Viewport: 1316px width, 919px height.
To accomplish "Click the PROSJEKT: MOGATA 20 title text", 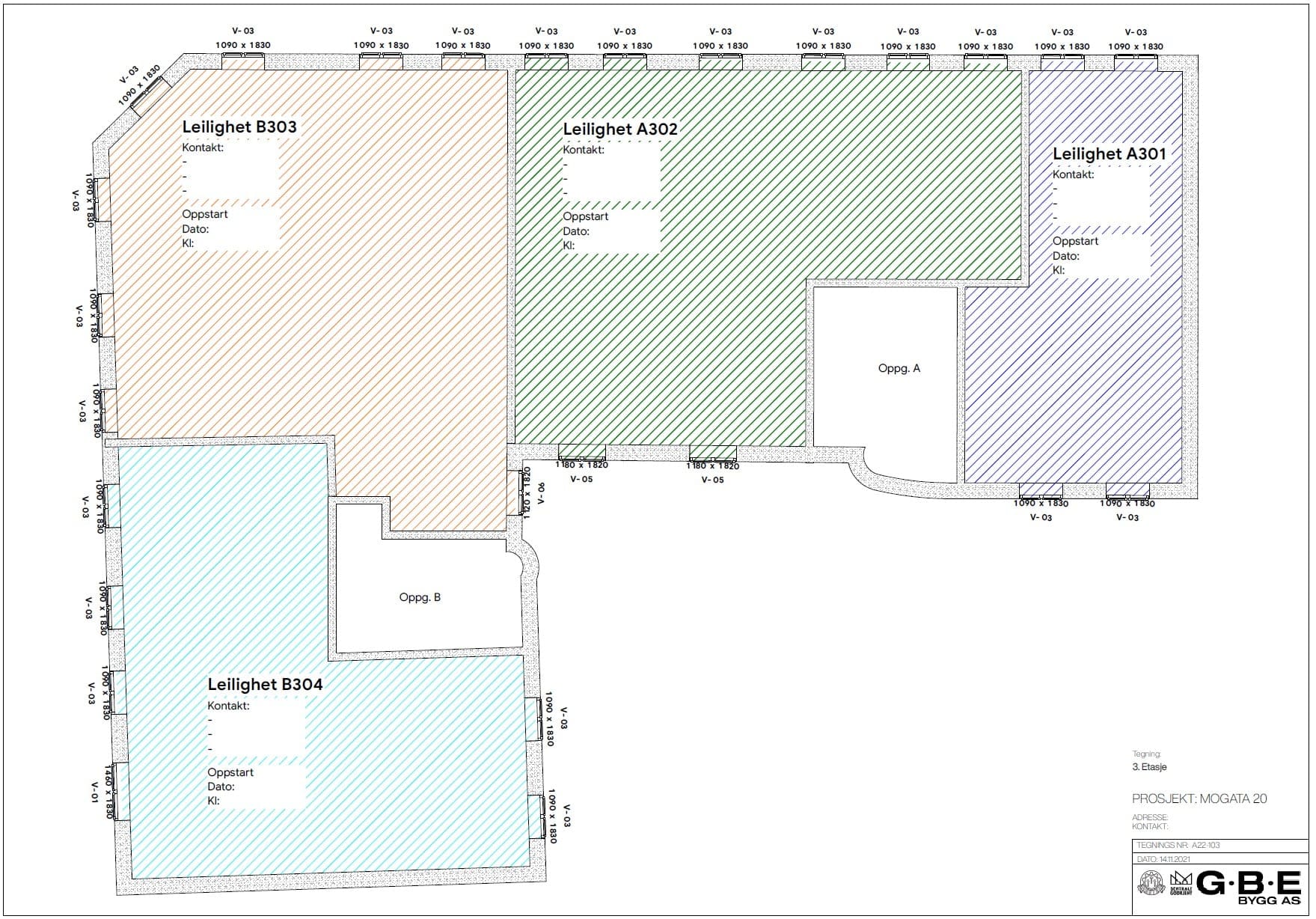I will (x=1199, y=799).
